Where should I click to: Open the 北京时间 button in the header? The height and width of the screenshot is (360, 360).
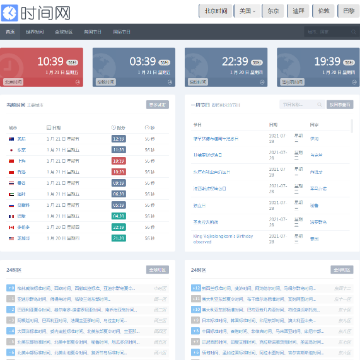click(x=216, y=11)
